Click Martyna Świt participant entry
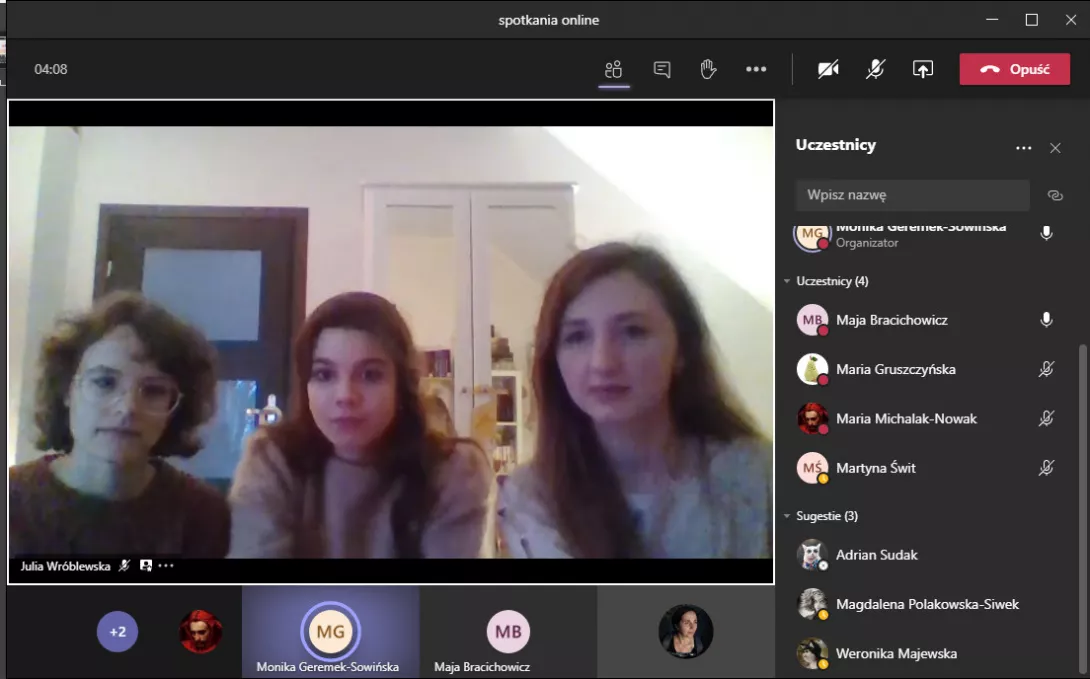This screenshot has height=679, width=1090. pyautogui.click(x=875, y=468)
